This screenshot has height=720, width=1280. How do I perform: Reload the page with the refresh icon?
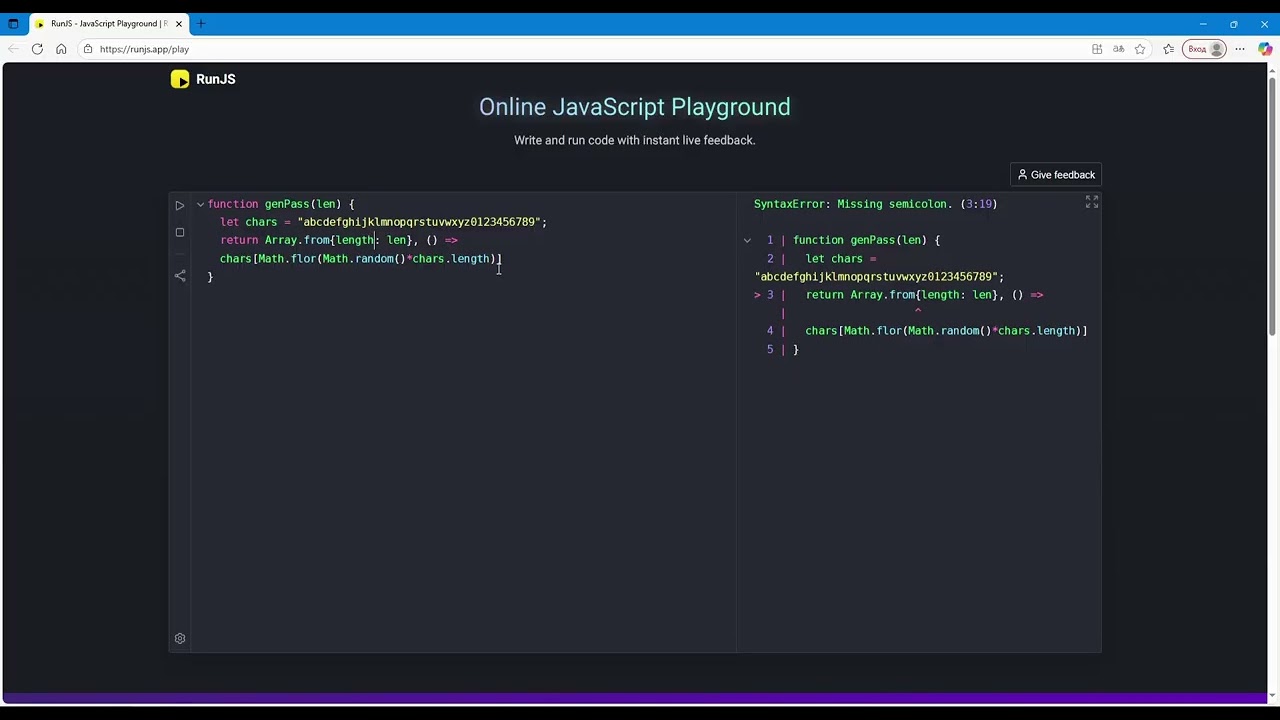(x=37, y=49)
